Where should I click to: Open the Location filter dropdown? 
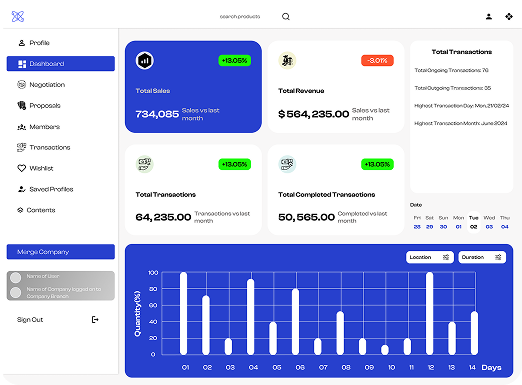coord(430,257)
